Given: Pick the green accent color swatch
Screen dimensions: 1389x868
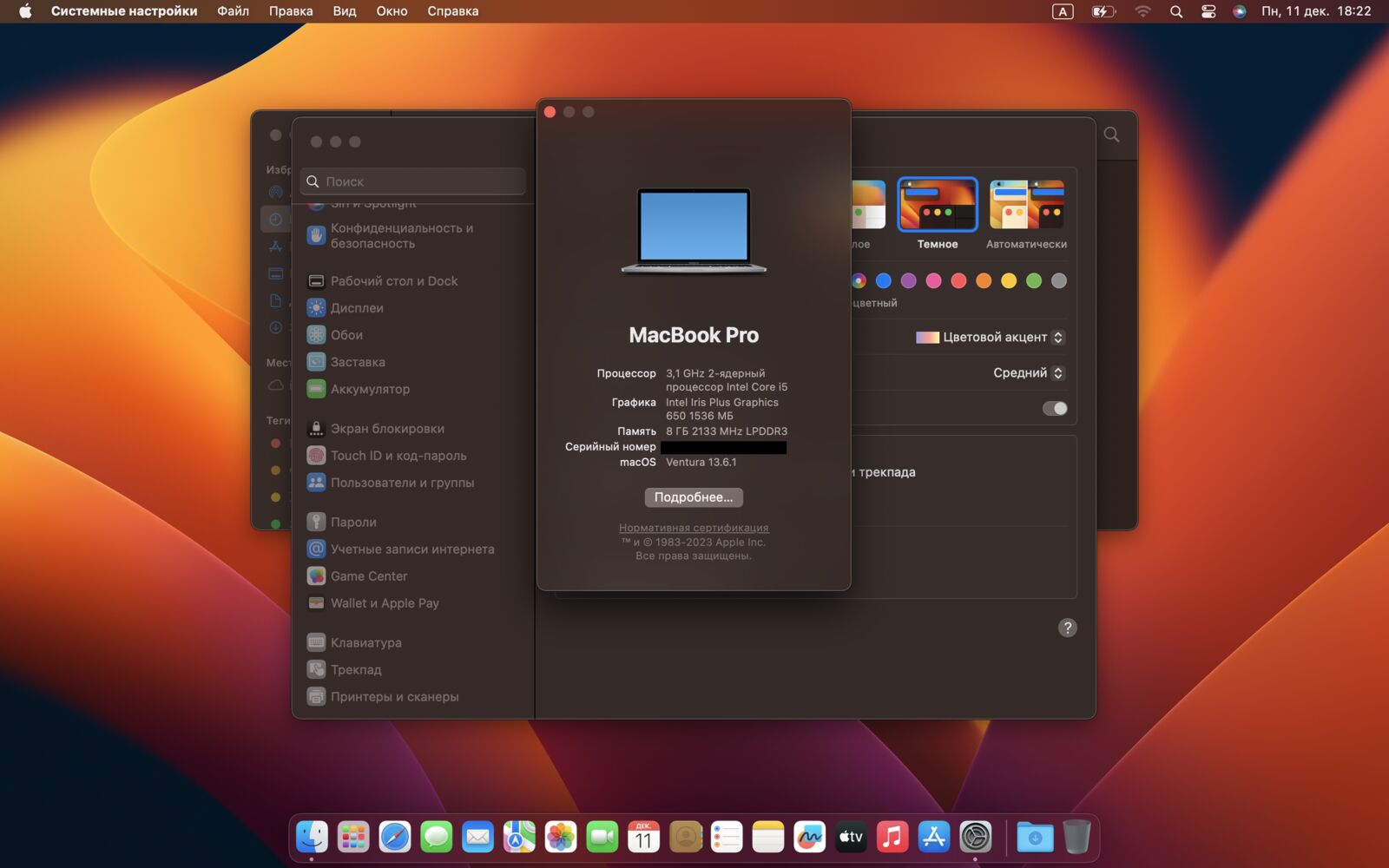Looking at the screenshot, I should (1033, 280).
